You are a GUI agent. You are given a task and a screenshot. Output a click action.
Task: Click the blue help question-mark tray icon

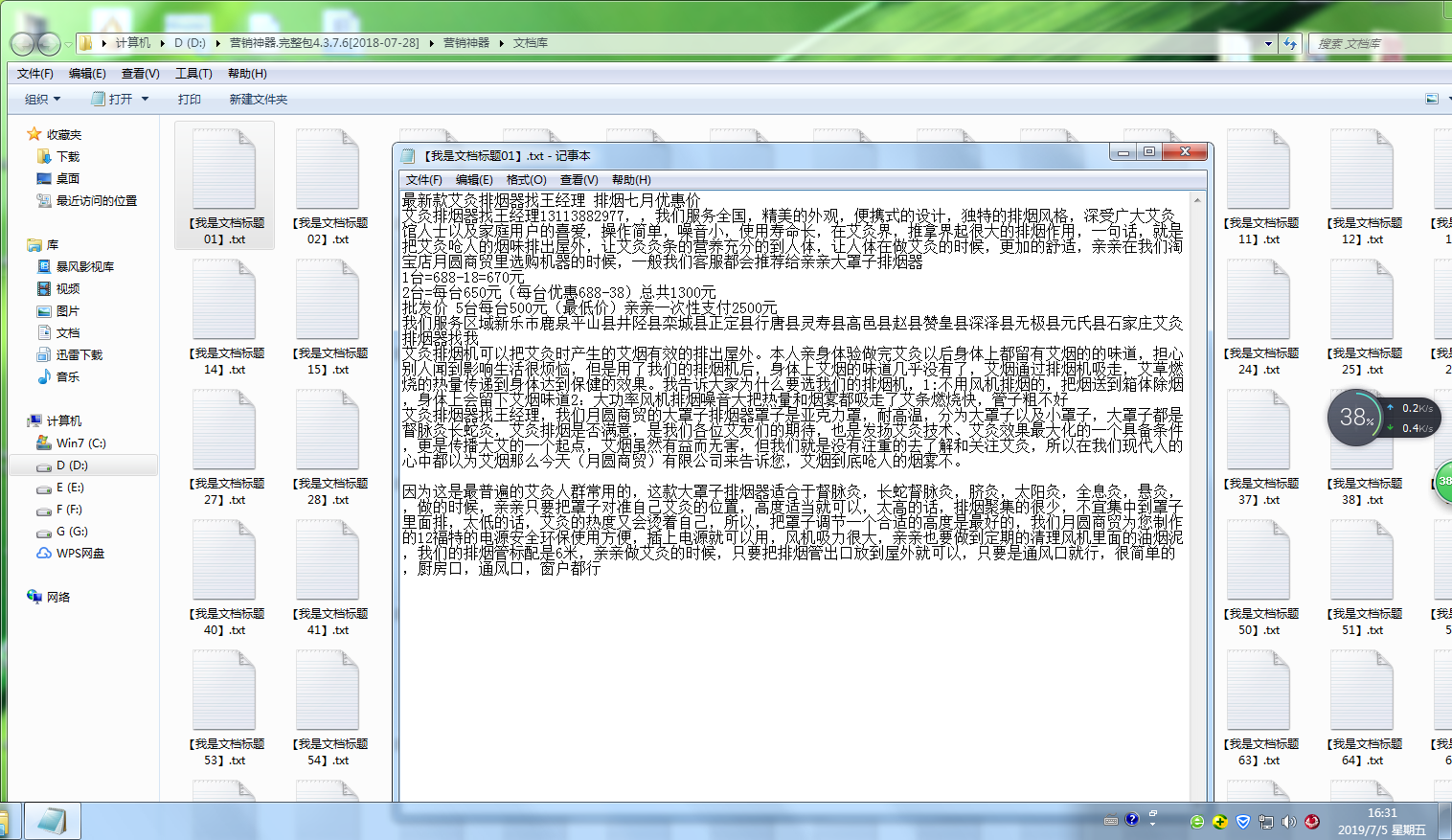[x=1132, y=820]
